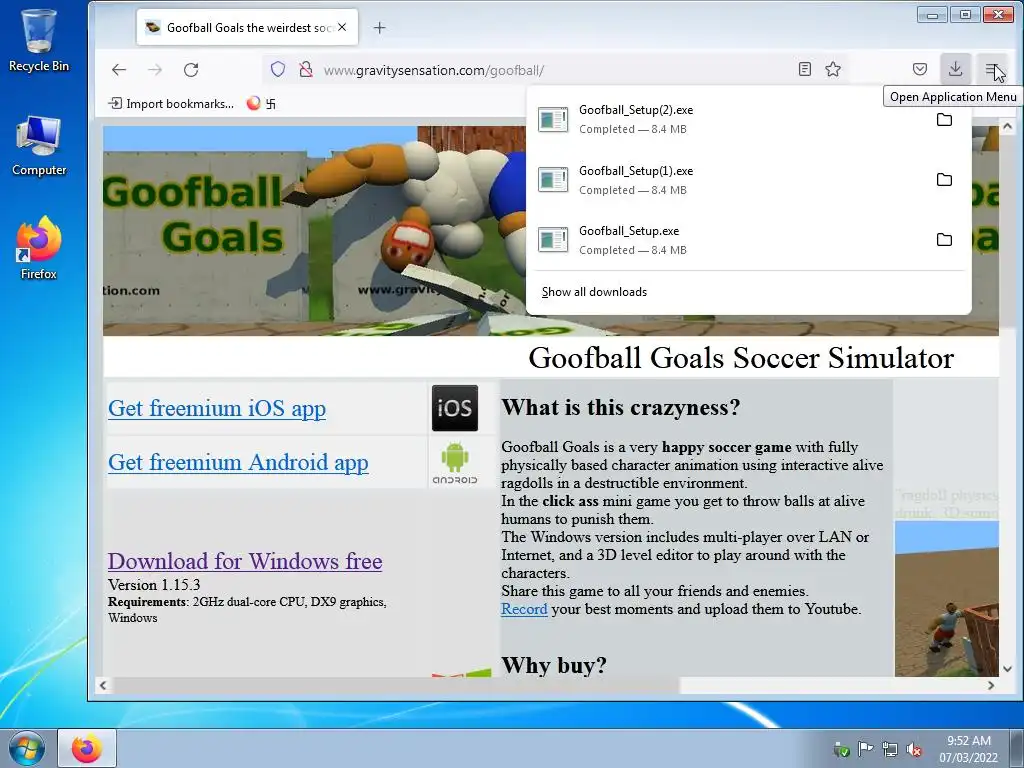The height and width of the screenshot is (768, 1024).
Task: Show Goofball_Setup(1).exe in folder
Action: pos(944,180)
